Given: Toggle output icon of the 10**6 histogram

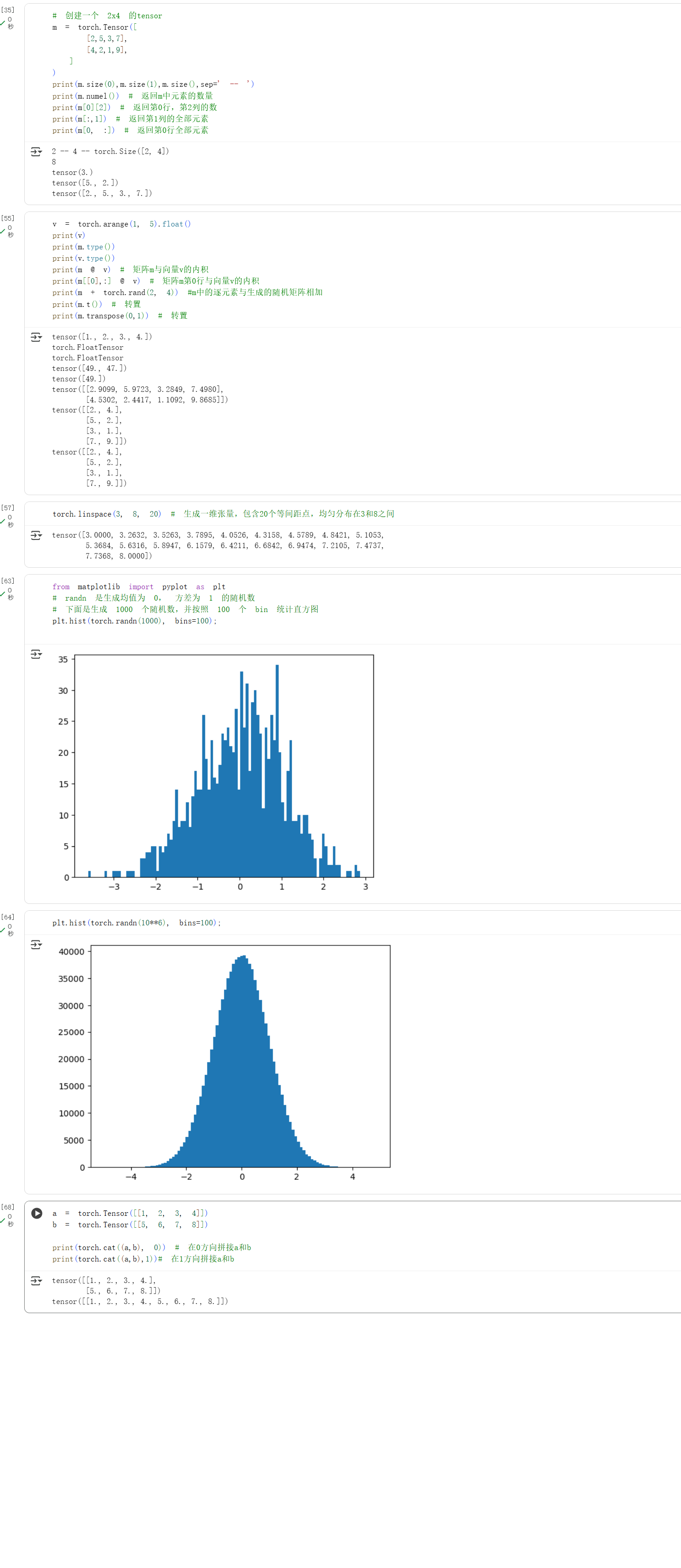Looking at the screenshot, I should click(36, 945).
